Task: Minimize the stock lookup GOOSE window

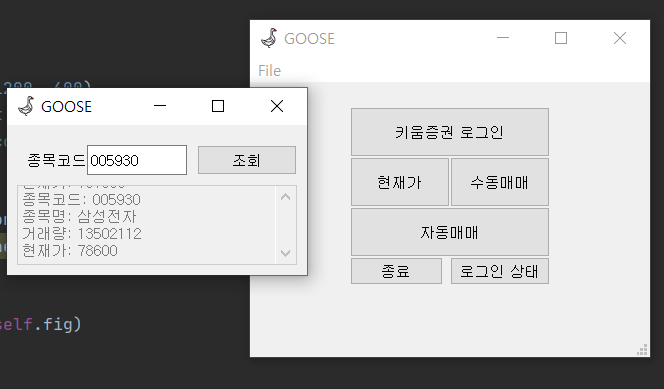Action: [x=160, y=106]
